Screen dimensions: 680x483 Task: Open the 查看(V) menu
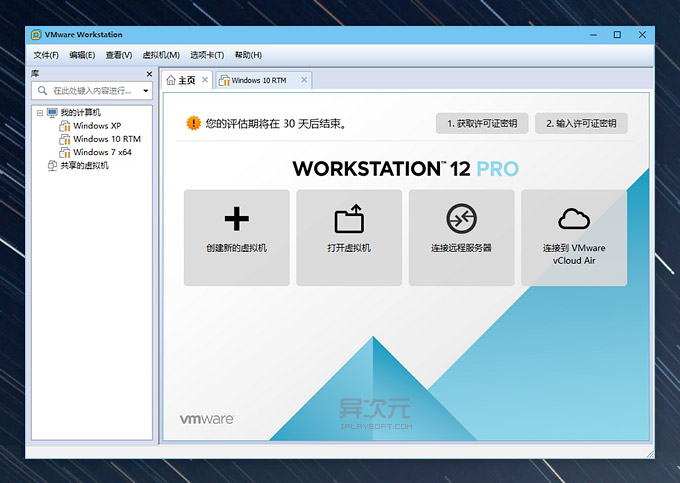point(119,55)
